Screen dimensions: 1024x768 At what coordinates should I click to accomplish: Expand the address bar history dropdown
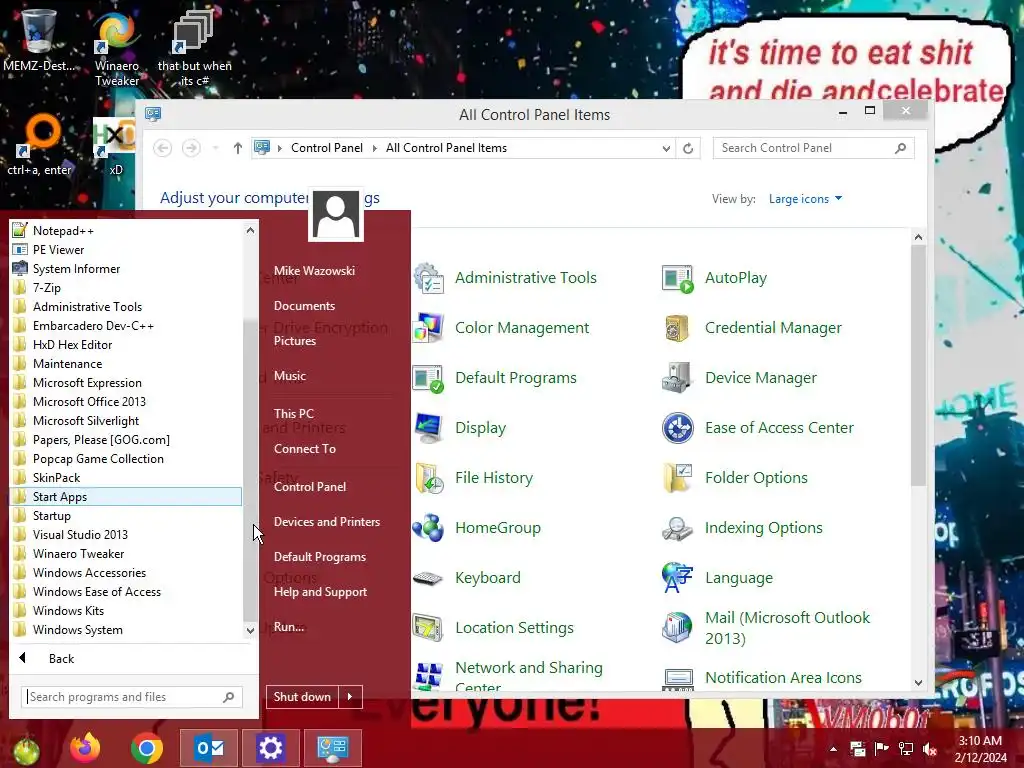point(666,148)
